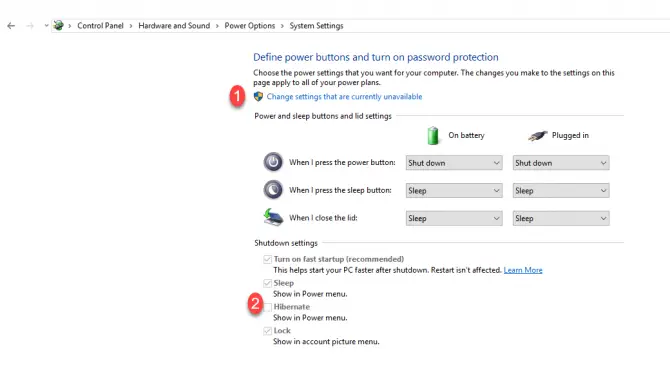Expand chevron after Power Options breadcrumb

click(282, 26)
